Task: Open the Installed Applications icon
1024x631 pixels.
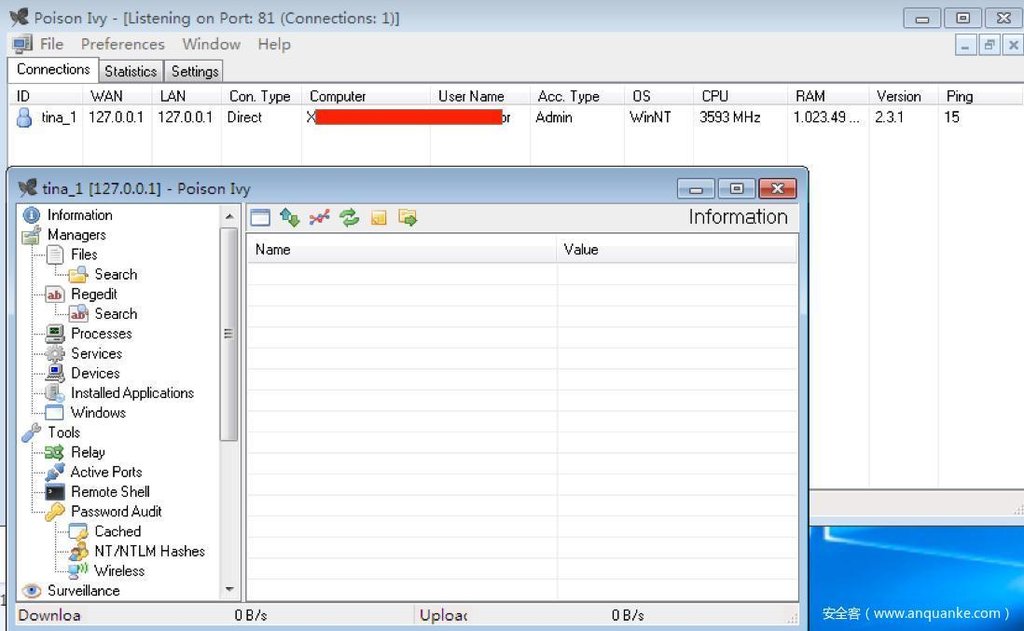Action: (56, 393)
